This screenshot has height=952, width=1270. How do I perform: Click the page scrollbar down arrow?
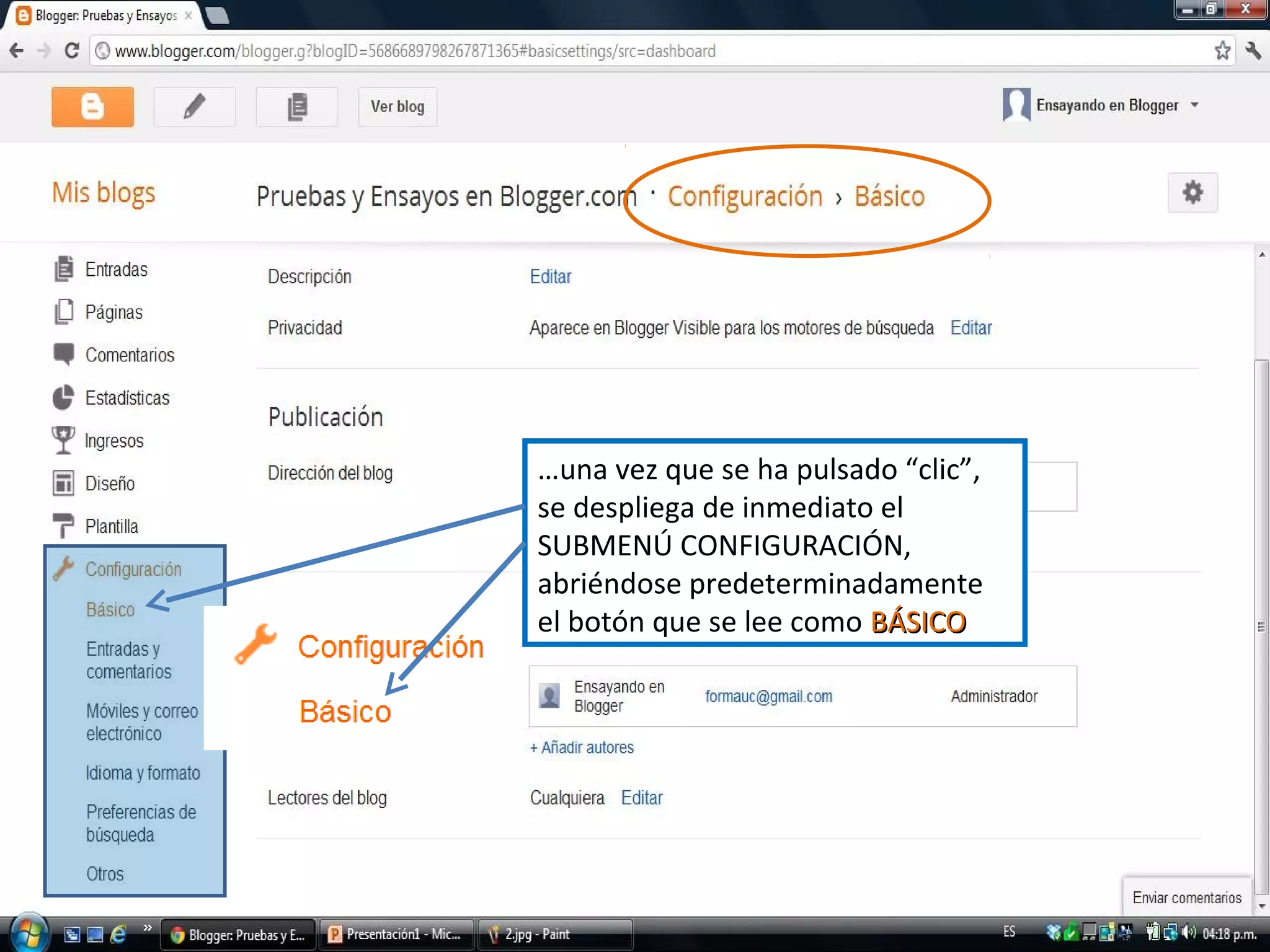(x=1262, y=907)
